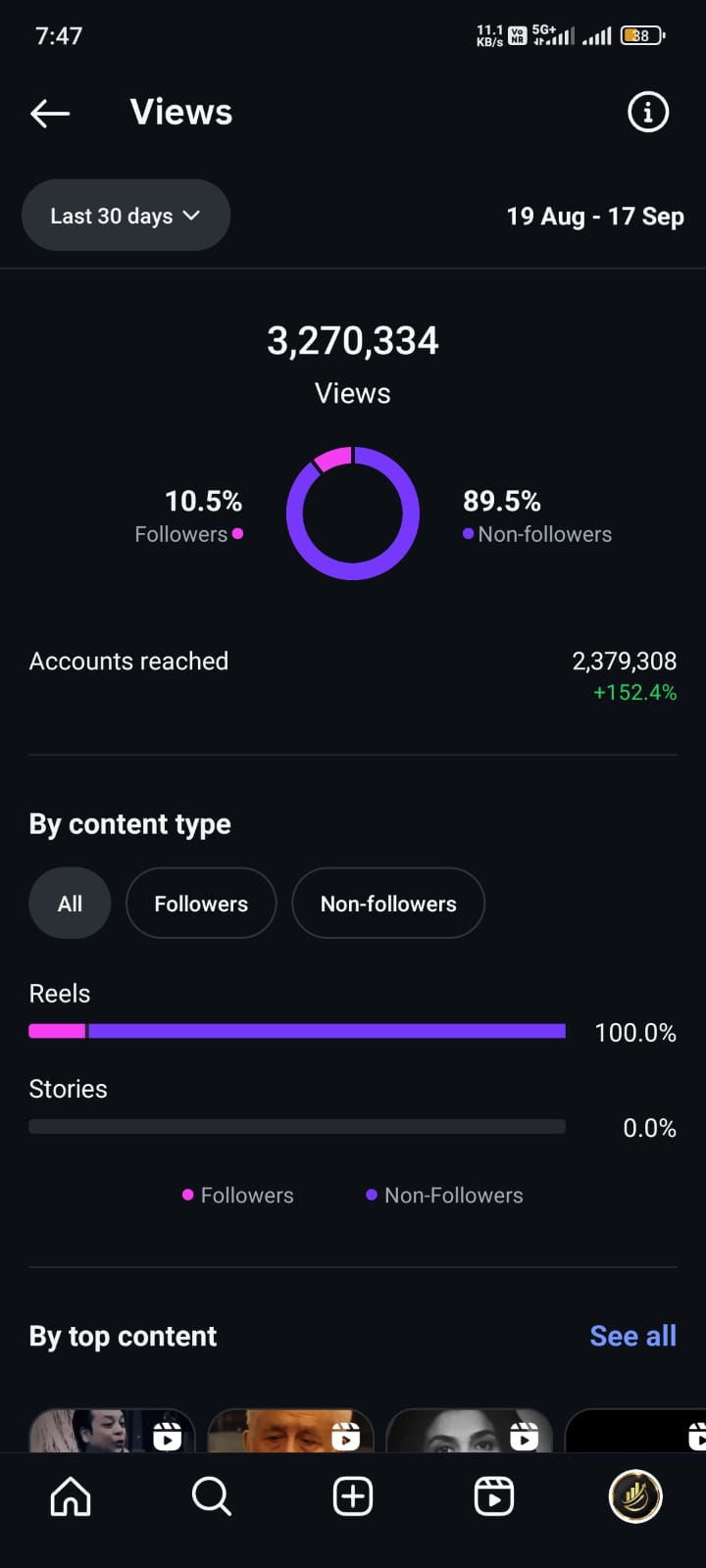Click the 19 Aug - 17 Sep date range

coord(594,217)
